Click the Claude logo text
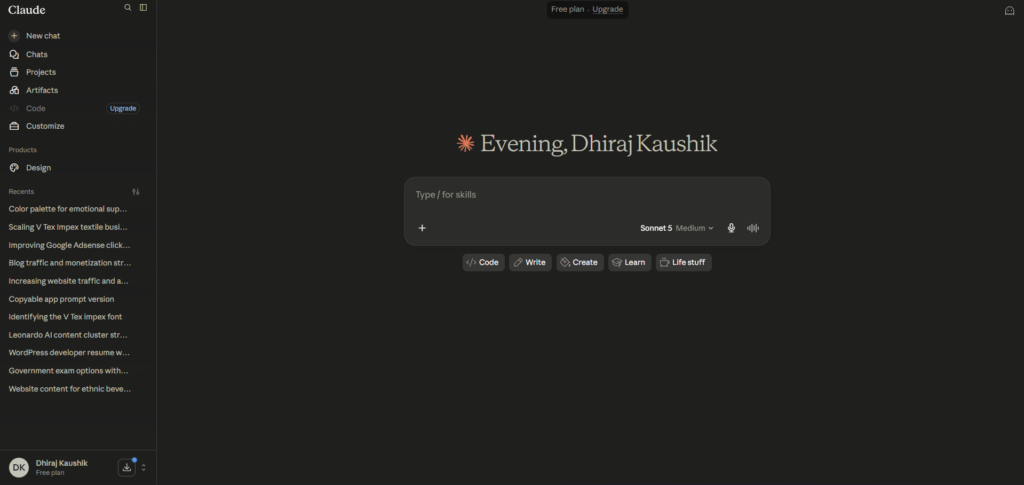Screen dimensions: 1024x485 point(27,10)
